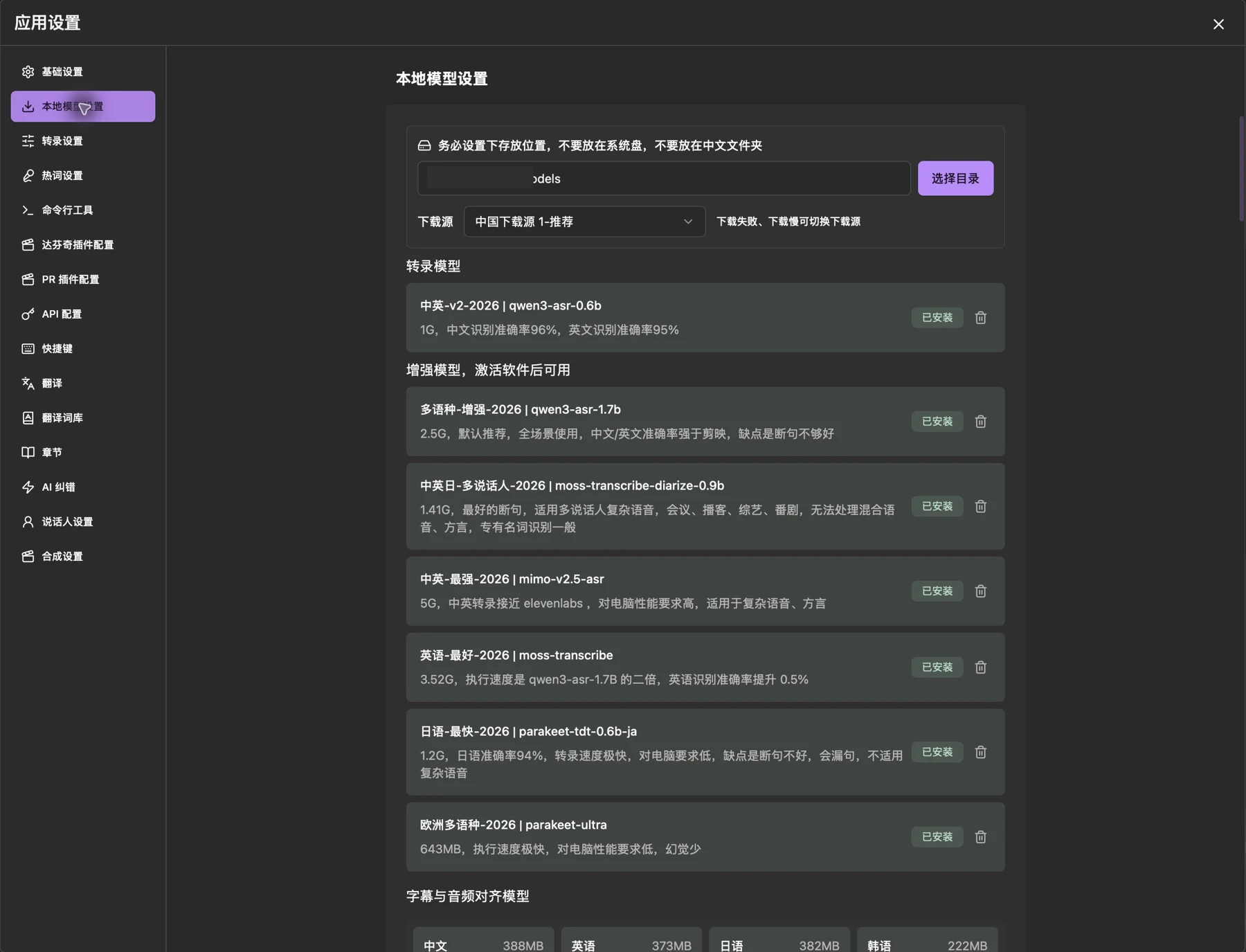
Task: Select the 英语 373MB alignment model
Action: (631, 940)
